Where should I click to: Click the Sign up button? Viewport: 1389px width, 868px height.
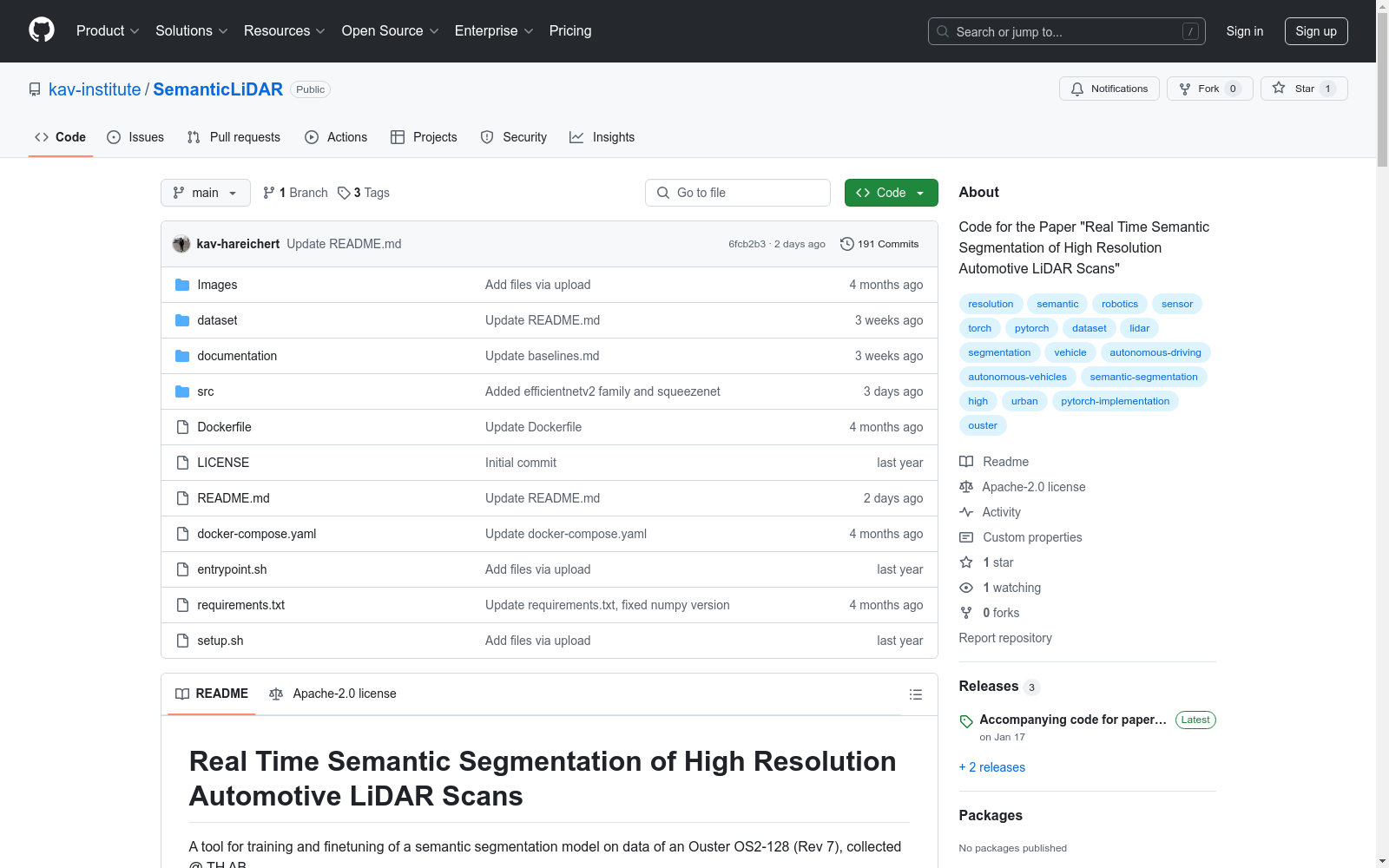(1316, 31)
